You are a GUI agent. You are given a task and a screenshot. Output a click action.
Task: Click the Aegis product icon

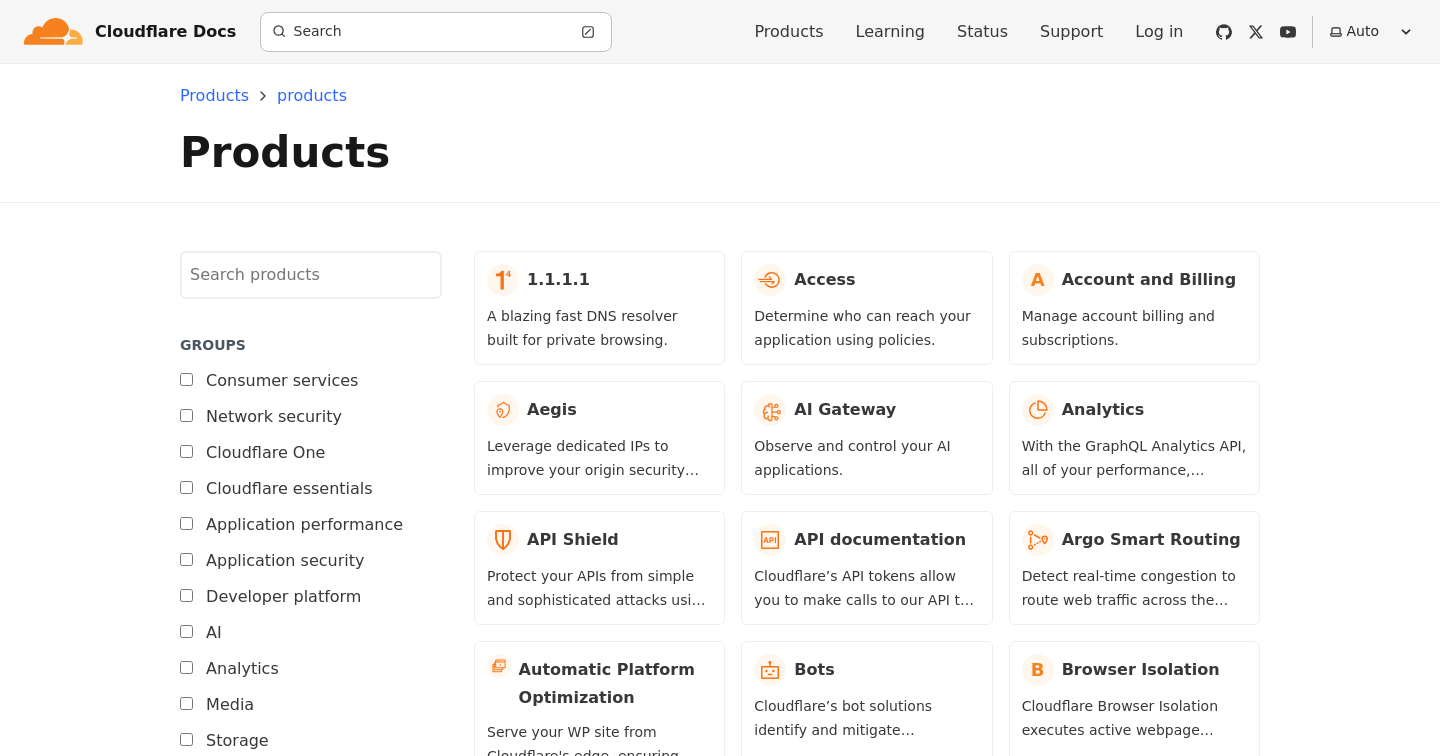(x=503, y=410)
